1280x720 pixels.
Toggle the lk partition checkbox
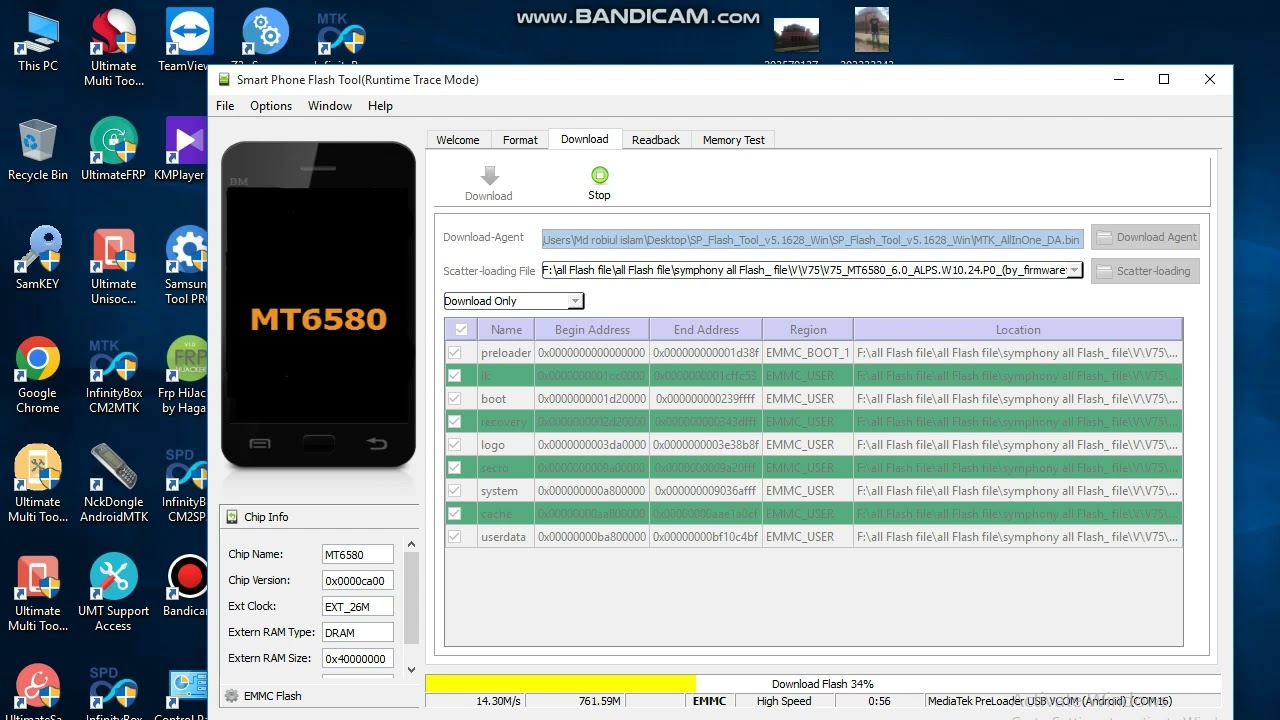click(x=455, y=375)
